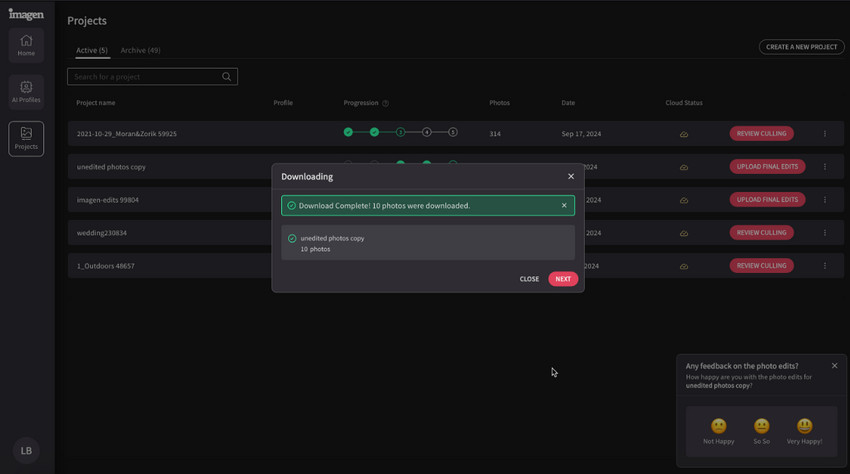Click the project search input field
Viewport: 850px width, 474px height.
tap(145, 77)
